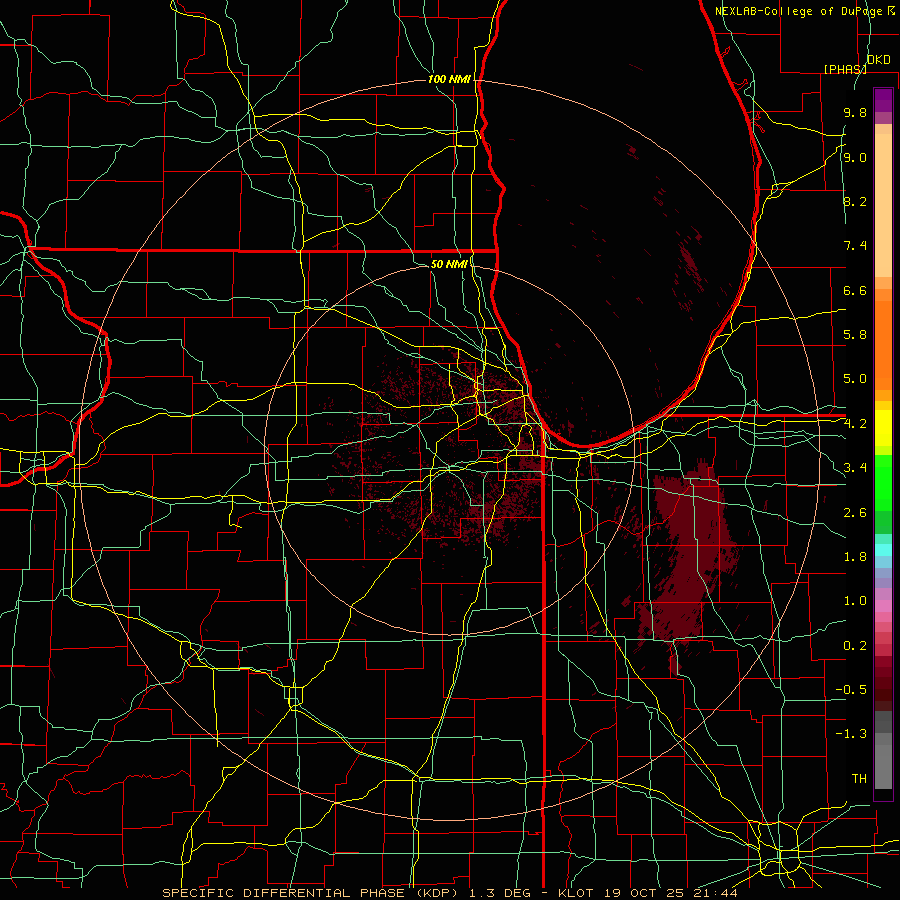
Task: Click the TH threshold label
Action: [x=859, y=779]
